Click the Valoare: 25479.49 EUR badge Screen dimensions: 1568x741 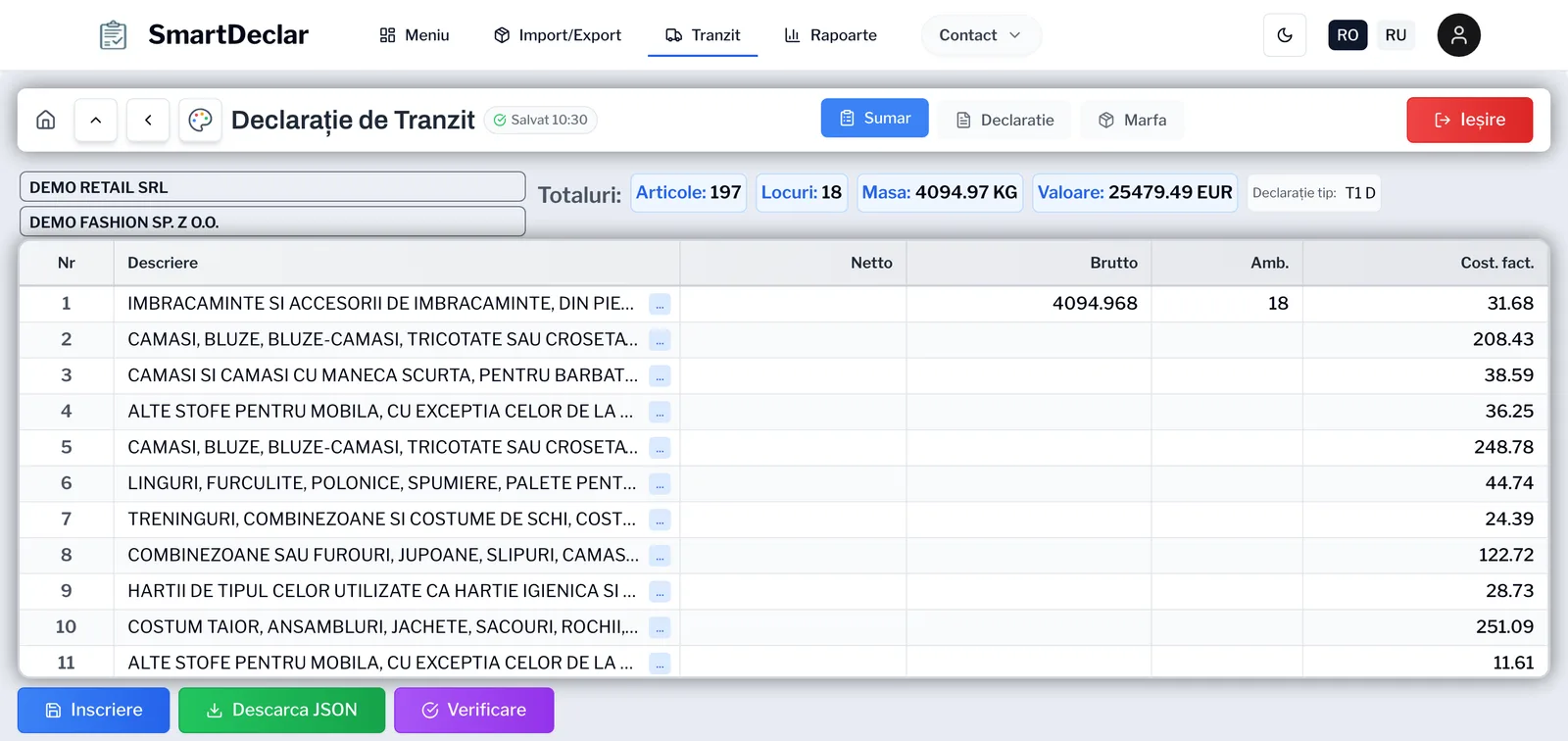point(1135,193)
